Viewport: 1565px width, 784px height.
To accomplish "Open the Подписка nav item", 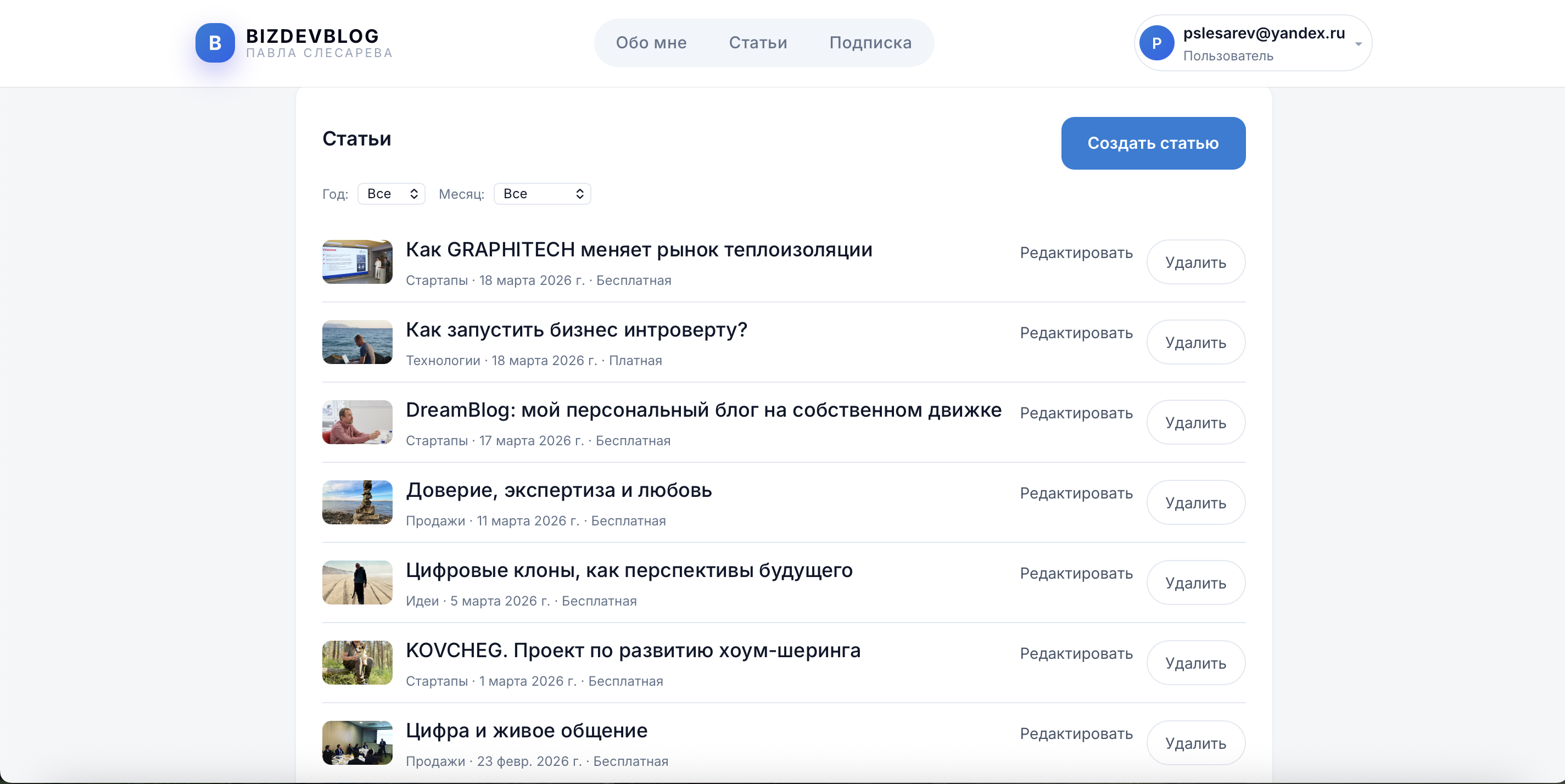I will 870,42.
